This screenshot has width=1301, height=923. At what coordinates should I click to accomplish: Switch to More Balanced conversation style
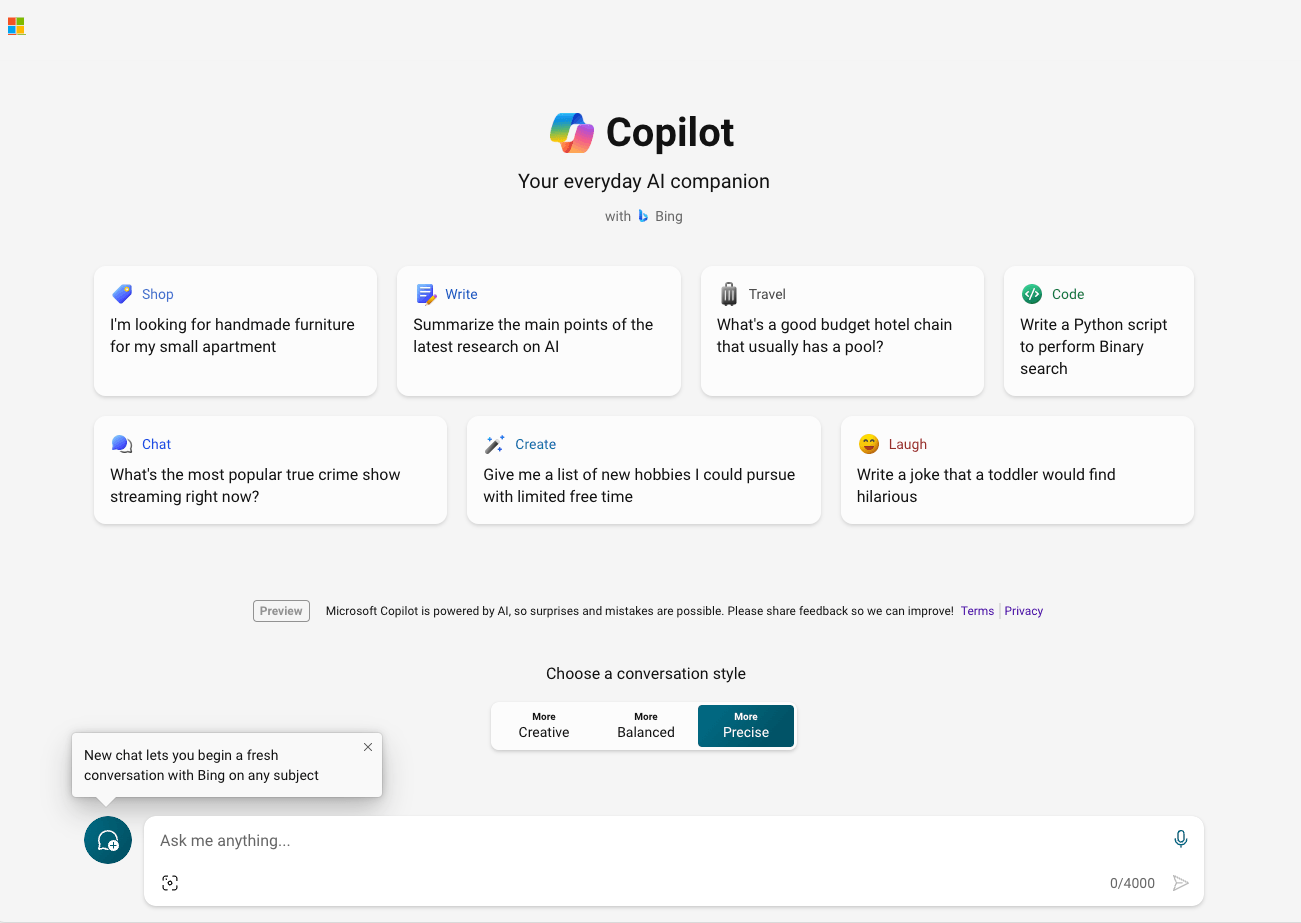pyautogui.click(x=645, y=725)
